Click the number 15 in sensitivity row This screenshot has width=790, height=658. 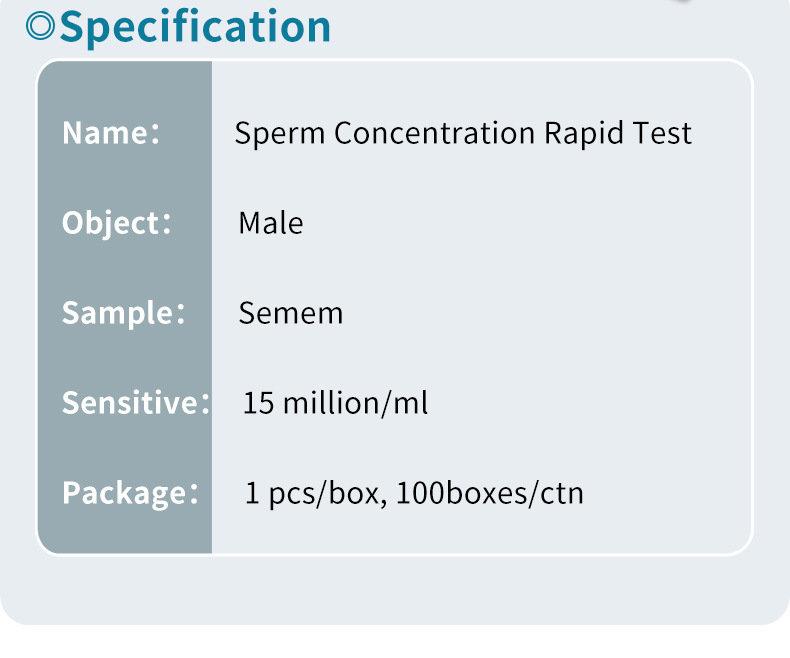(x=258, y=403)
